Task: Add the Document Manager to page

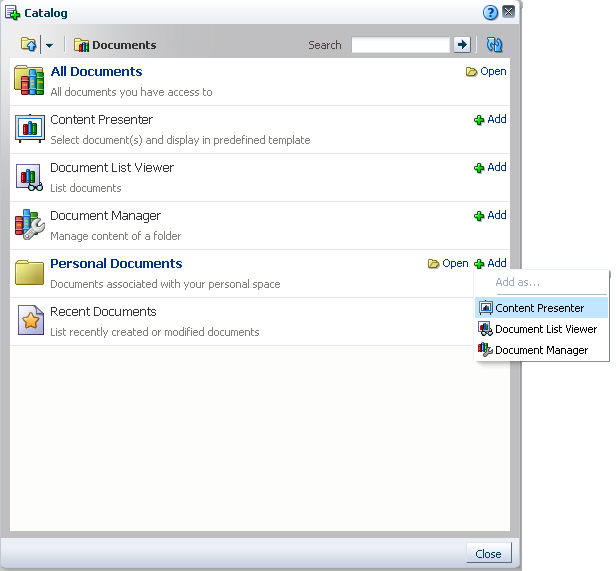Action: point(490,215)
